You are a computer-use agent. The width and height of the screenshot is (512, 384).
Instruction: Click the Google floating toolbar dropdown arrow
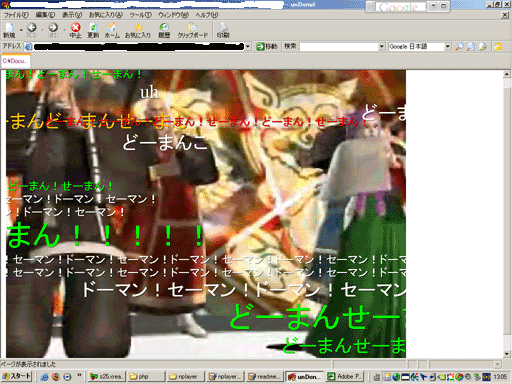(433, 6)
